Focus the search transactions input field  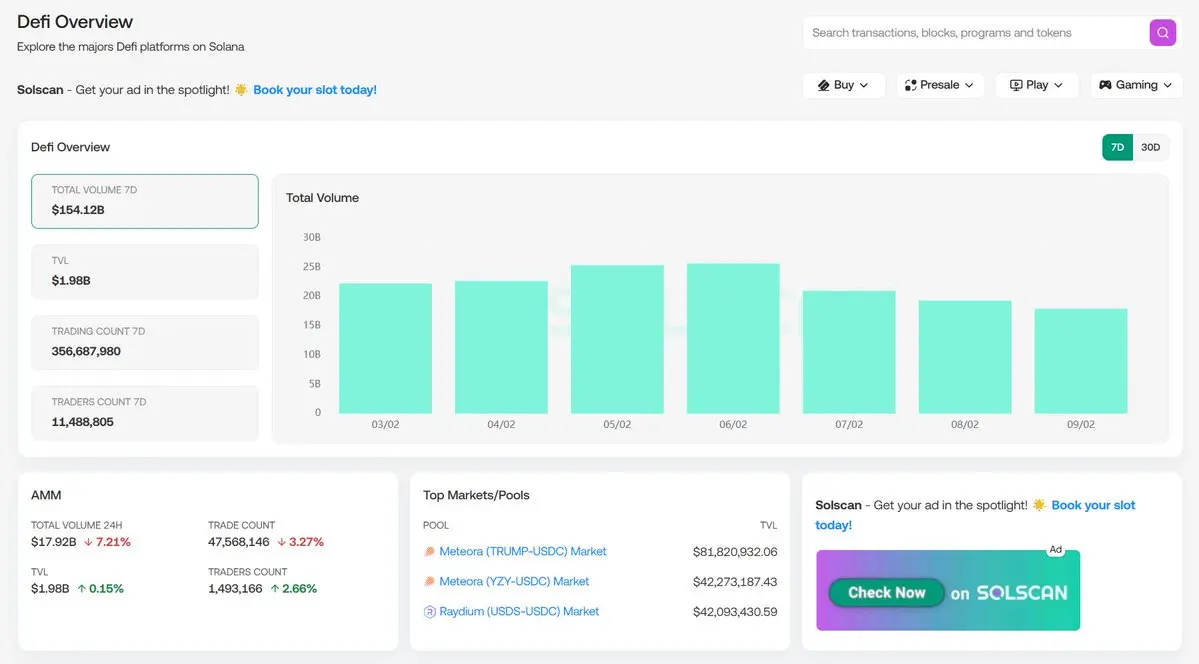click(x=975, y=33)
